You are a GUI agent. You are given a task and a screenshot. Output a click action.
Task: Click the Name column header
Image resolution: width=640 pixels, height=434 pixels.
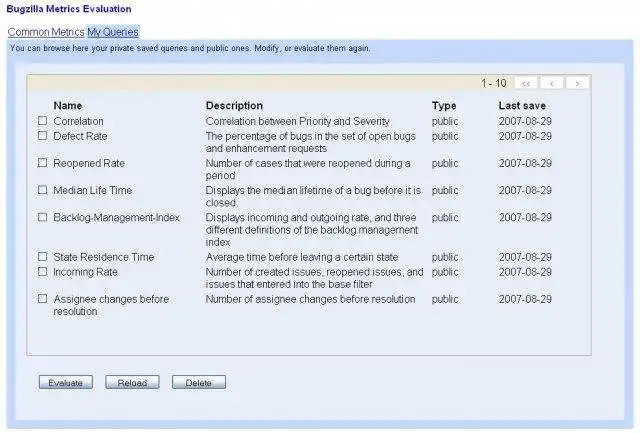pos(67,105)
